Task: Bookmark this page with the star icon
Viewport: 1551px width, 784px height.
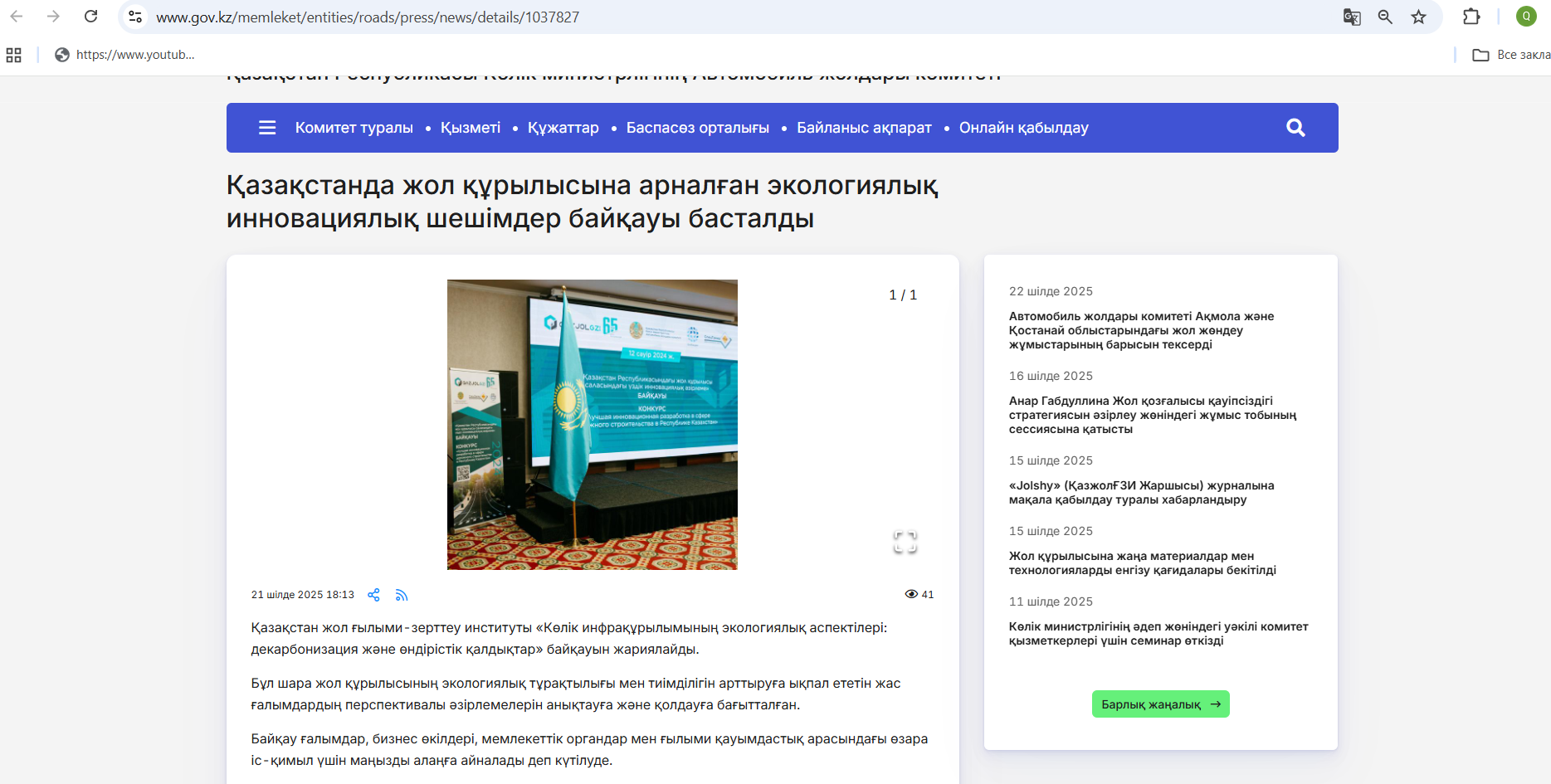Action: click(x=1419, y=17)
